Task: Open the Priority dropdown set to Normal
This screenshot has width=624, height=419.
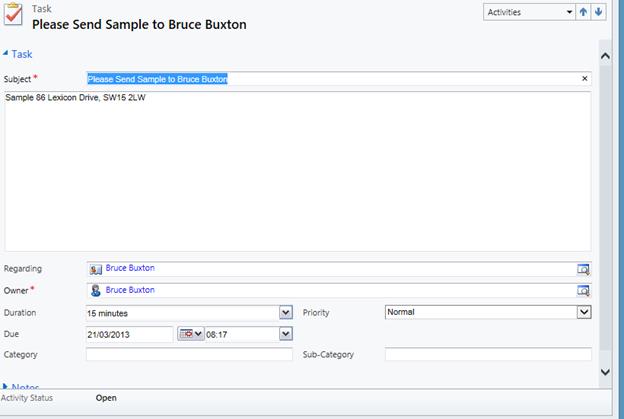Action: (x=584, y=312)
